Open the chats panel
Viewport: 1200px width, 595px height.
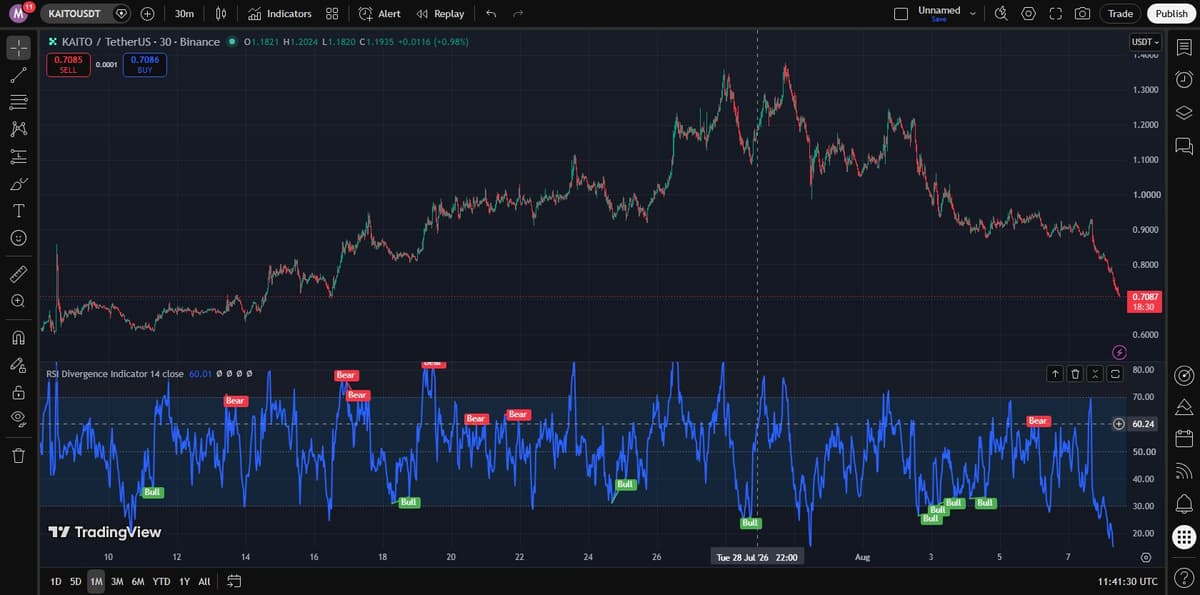pos(1184,146)
